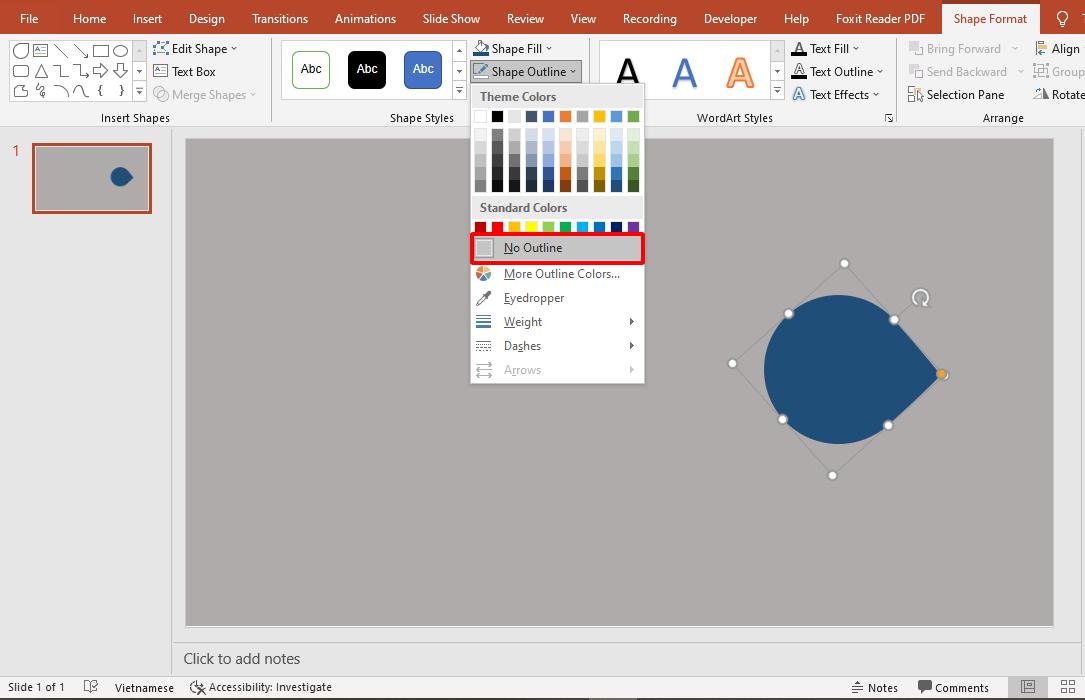Click the Shape Fill command
The image size is (1085, 700).
512,48
